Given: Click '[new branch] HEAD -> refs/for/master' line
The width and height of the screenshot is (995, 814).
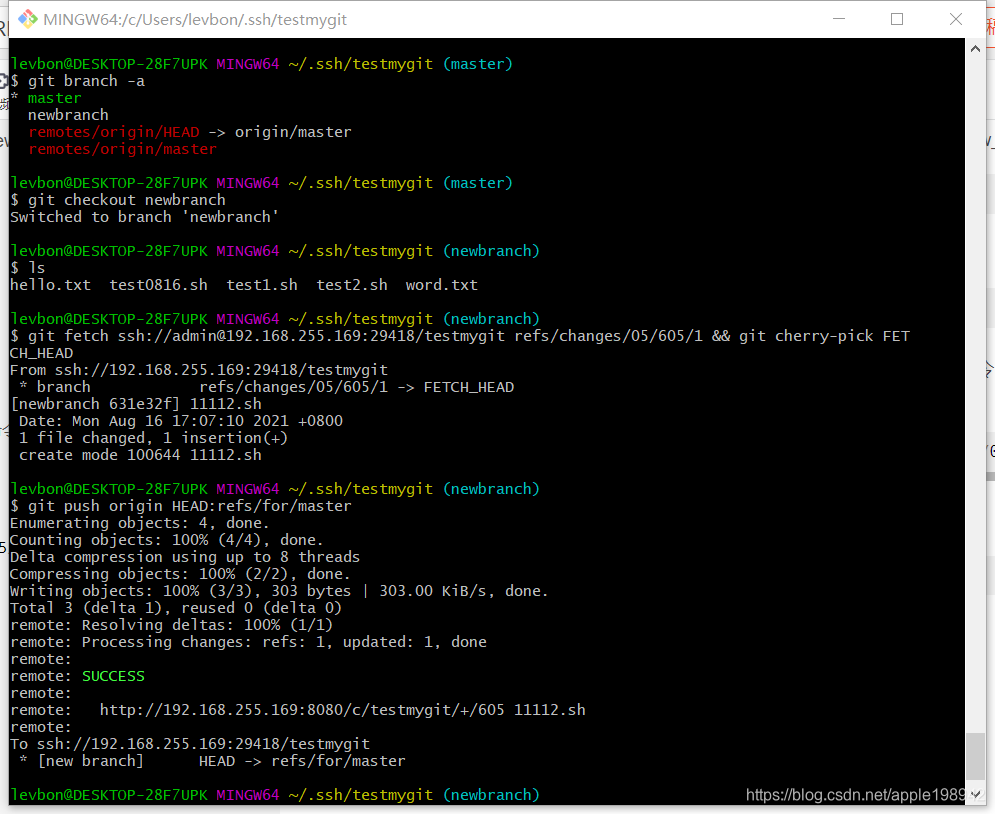Looking at the screenshot, I should point(212,761).
